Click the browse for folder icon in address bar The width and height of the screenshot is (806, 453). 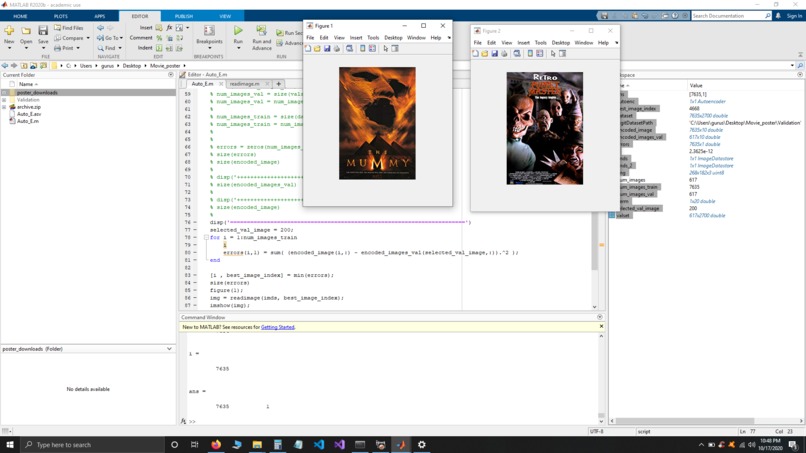tap(43, 66)
